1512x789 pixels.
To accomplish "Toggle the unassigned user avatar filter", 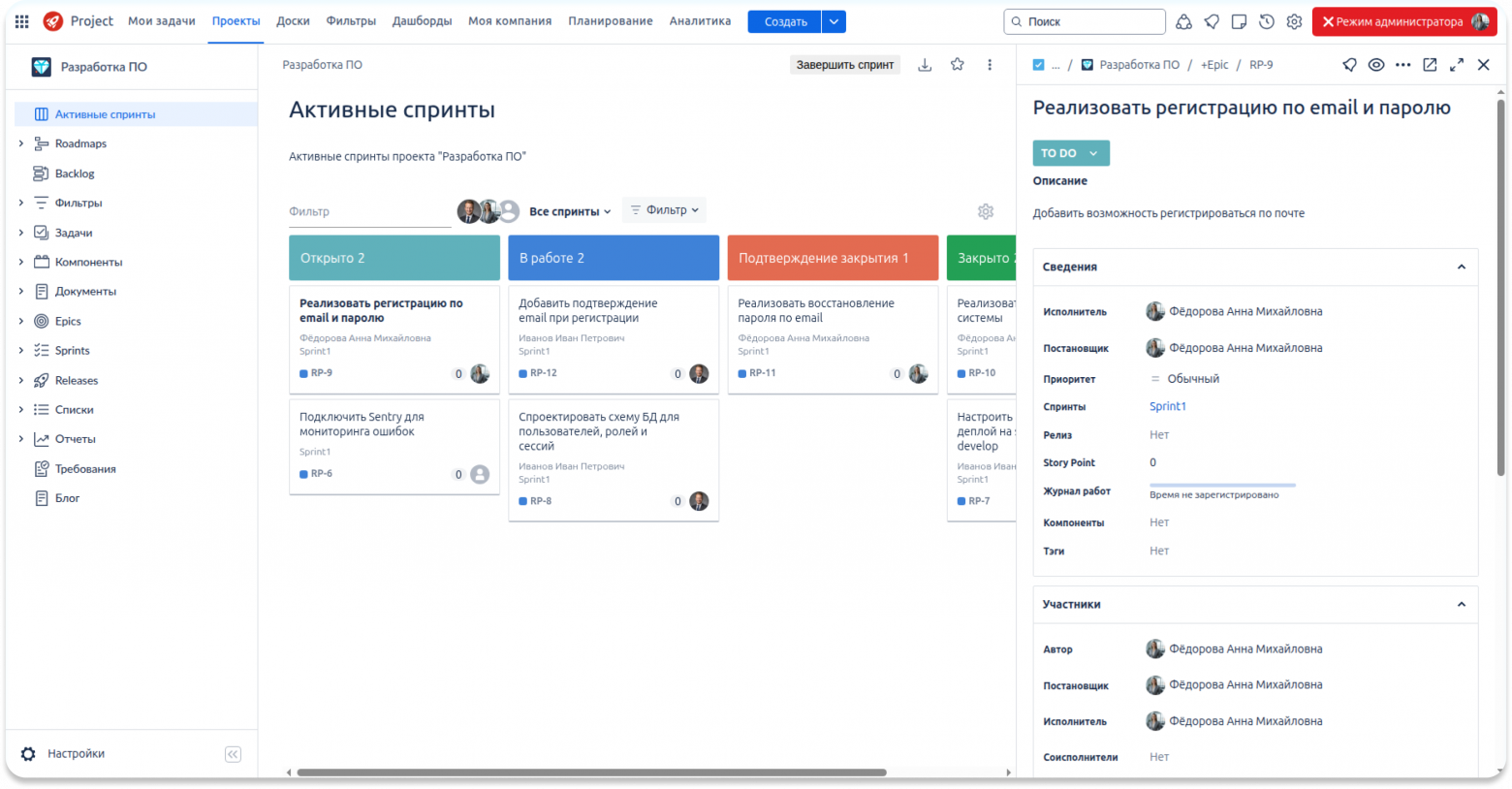I will click(508, 211).
